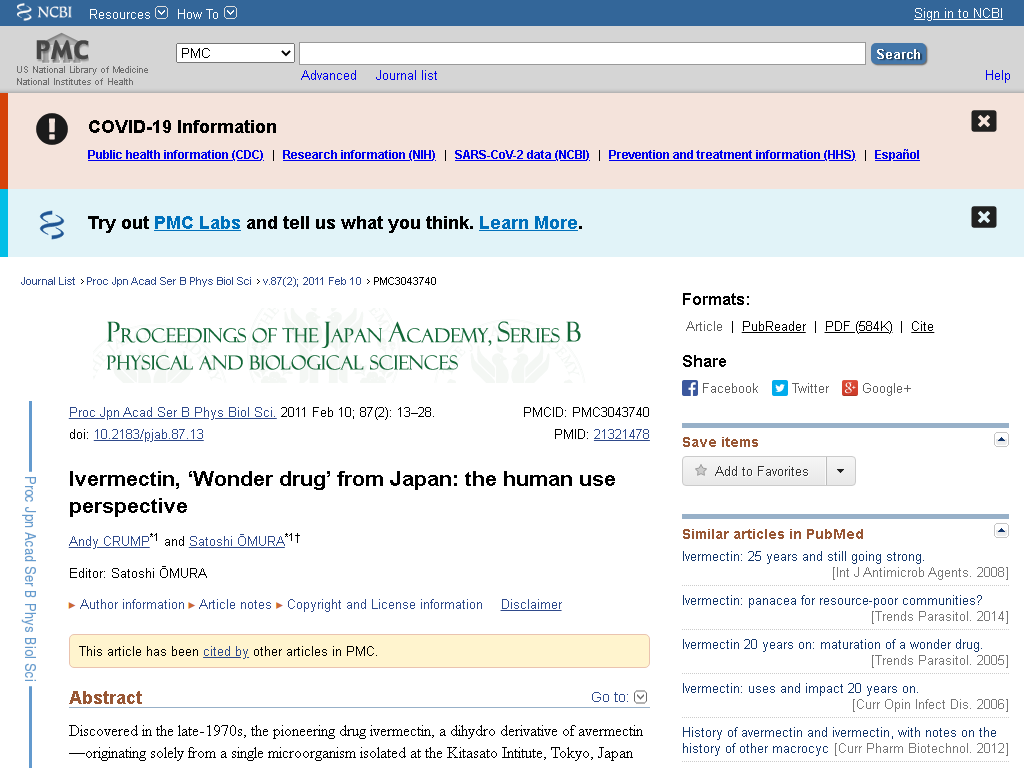Image resolution: width=1024 pixels, height=768 pixels.
Task: Open 'Ivermectin: panacea for resource-poor communities?'
Action: coord(832,601)
